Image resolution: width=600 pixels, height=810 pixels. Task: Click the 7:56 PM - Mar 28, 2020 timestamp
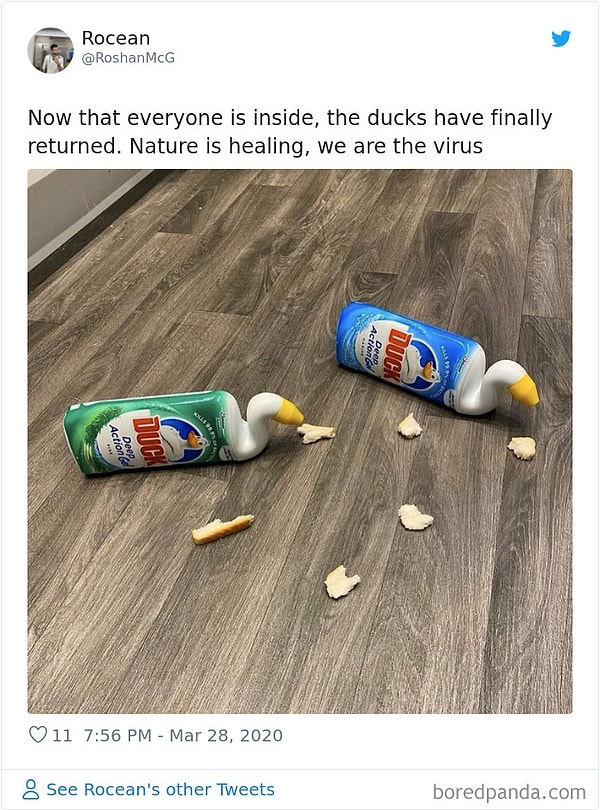[x=183, y=735]
